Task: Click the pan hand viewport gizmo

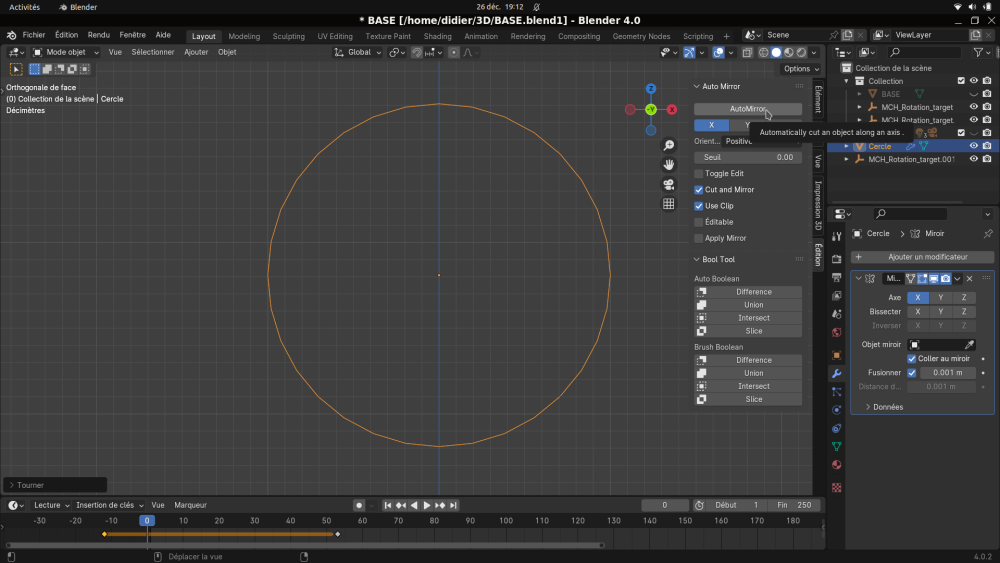Action: click(668, 165)
